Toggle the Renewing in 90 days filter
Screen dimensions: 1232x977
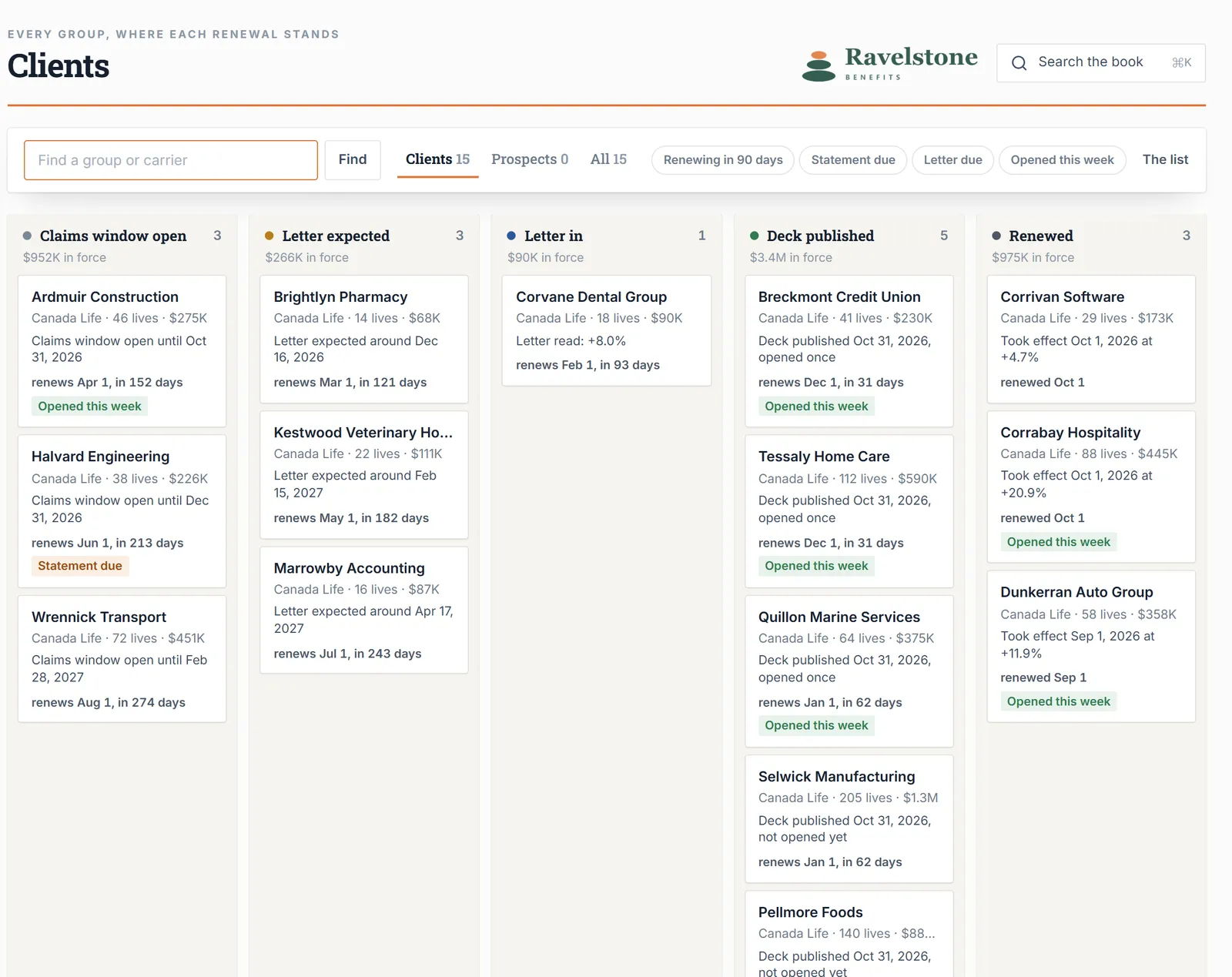pyautogui.click(x=723, y=160)
